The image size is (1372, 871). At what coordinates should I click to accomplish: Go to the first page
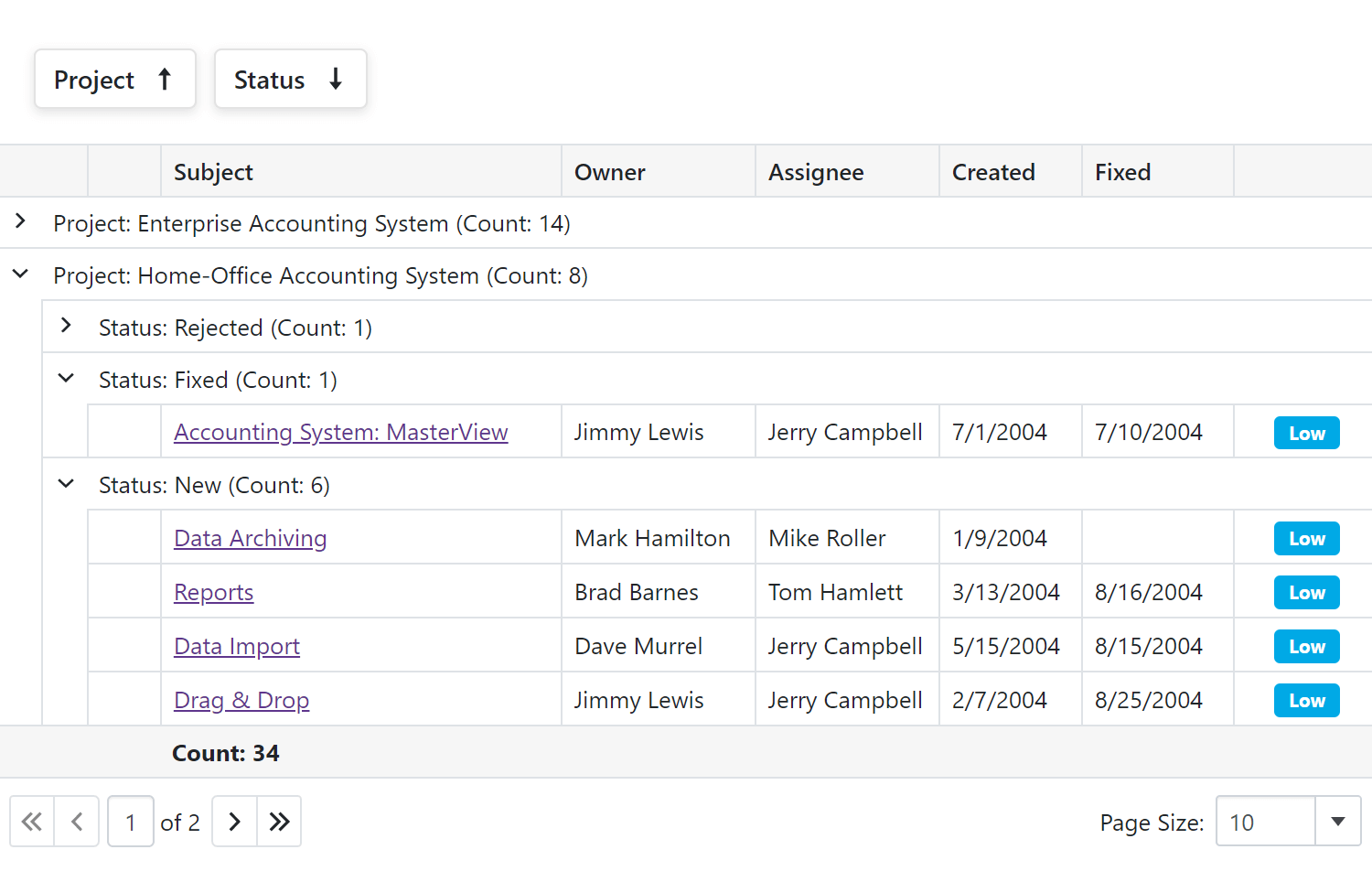tap(32, 822)
